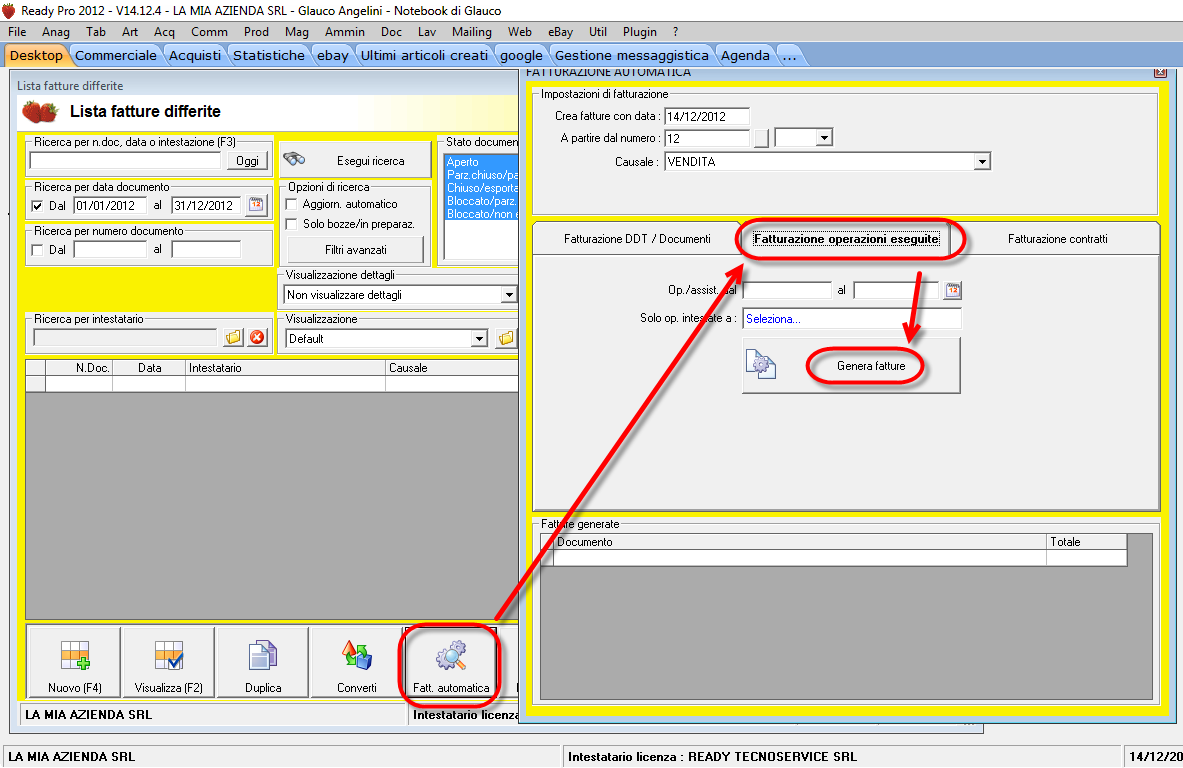The height and width of the screenshot is (768, 1183).
Task: Open the eBay menu
Action: 561,32
